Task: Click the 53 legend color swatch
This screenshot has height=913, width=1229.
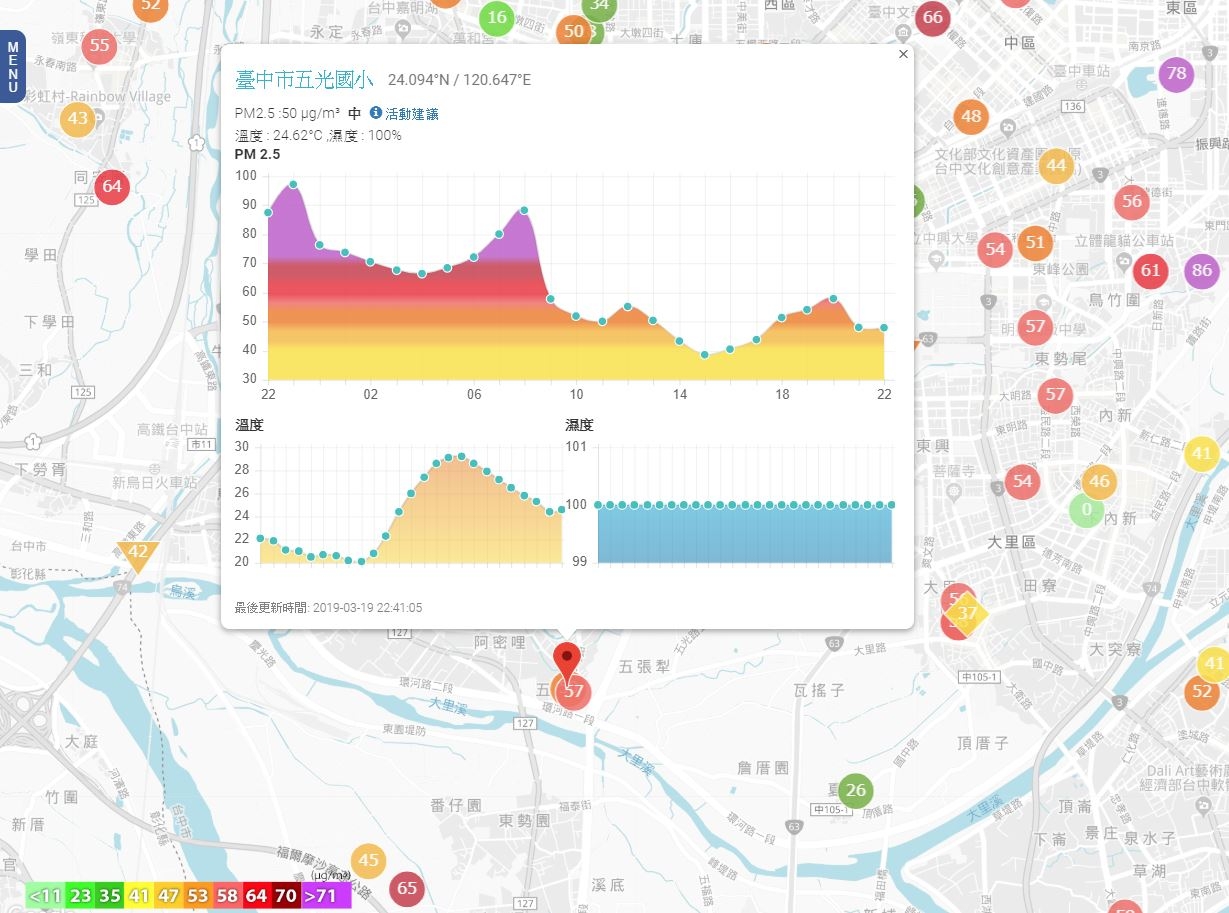Action: pos(198,896)
